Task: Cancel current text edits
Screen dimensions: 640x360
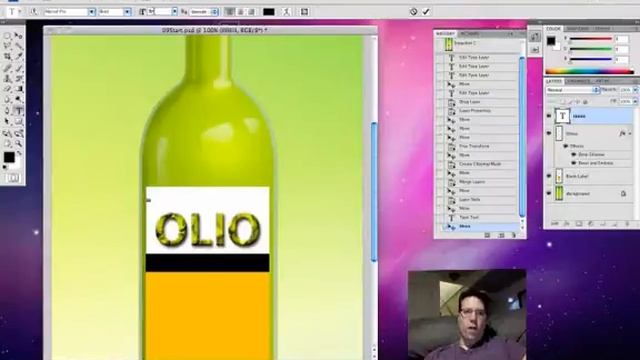Action: point(413,12)
